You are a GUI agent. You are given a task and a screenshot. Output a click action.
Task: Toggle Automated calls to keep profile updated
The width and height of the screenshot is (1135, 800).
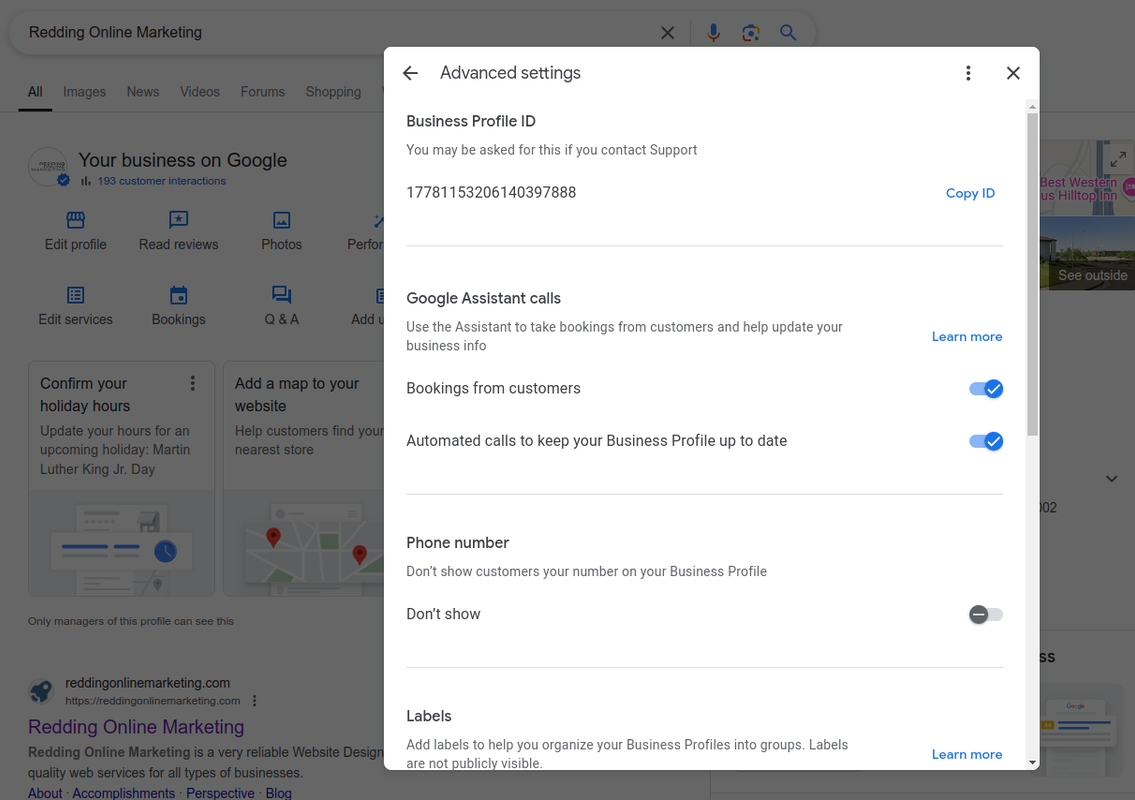point(986,442)
